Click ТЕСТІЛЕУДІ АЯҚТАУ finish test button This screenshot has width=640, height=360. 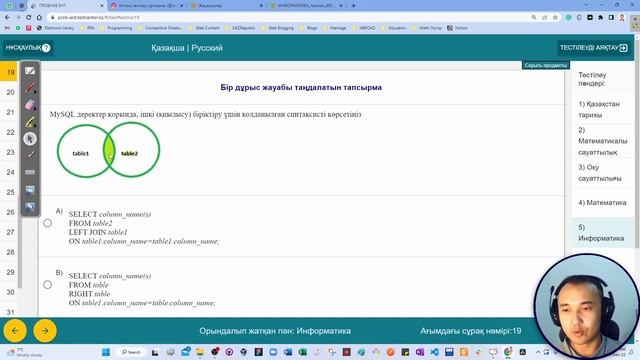point(593,48)
